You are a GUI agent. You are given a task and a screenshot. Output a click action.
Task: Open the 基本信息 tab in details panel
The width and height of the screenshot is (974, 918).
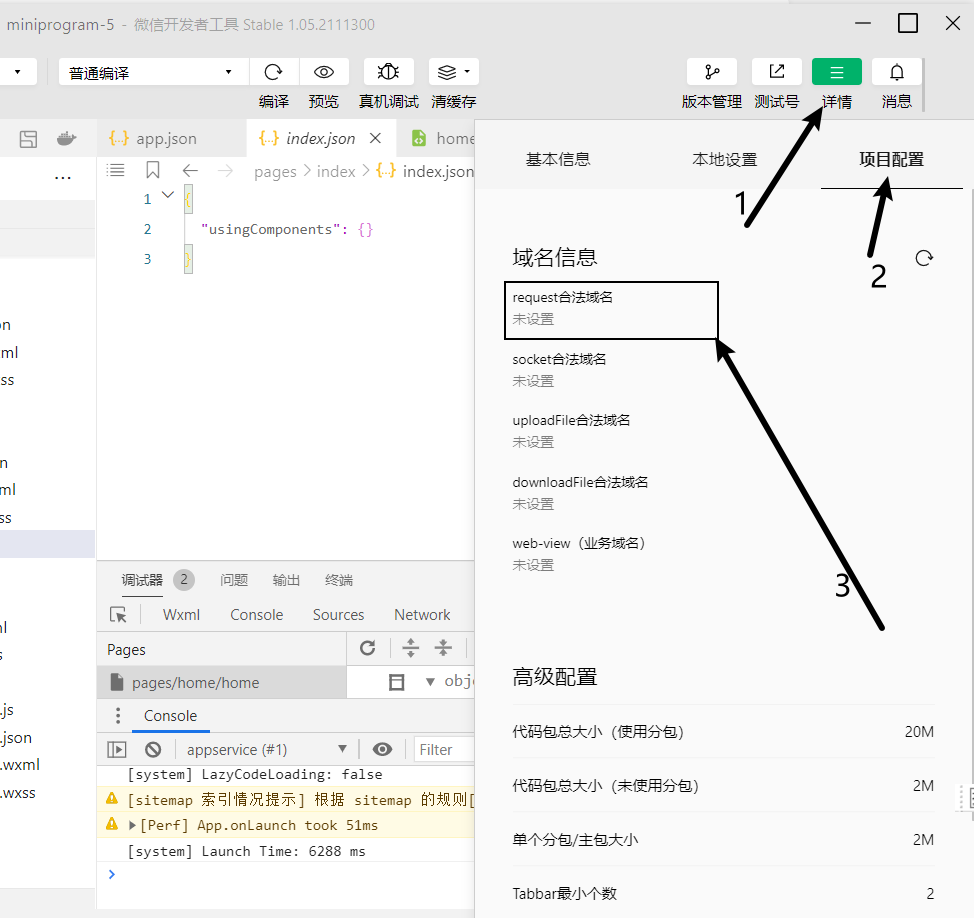558,160
